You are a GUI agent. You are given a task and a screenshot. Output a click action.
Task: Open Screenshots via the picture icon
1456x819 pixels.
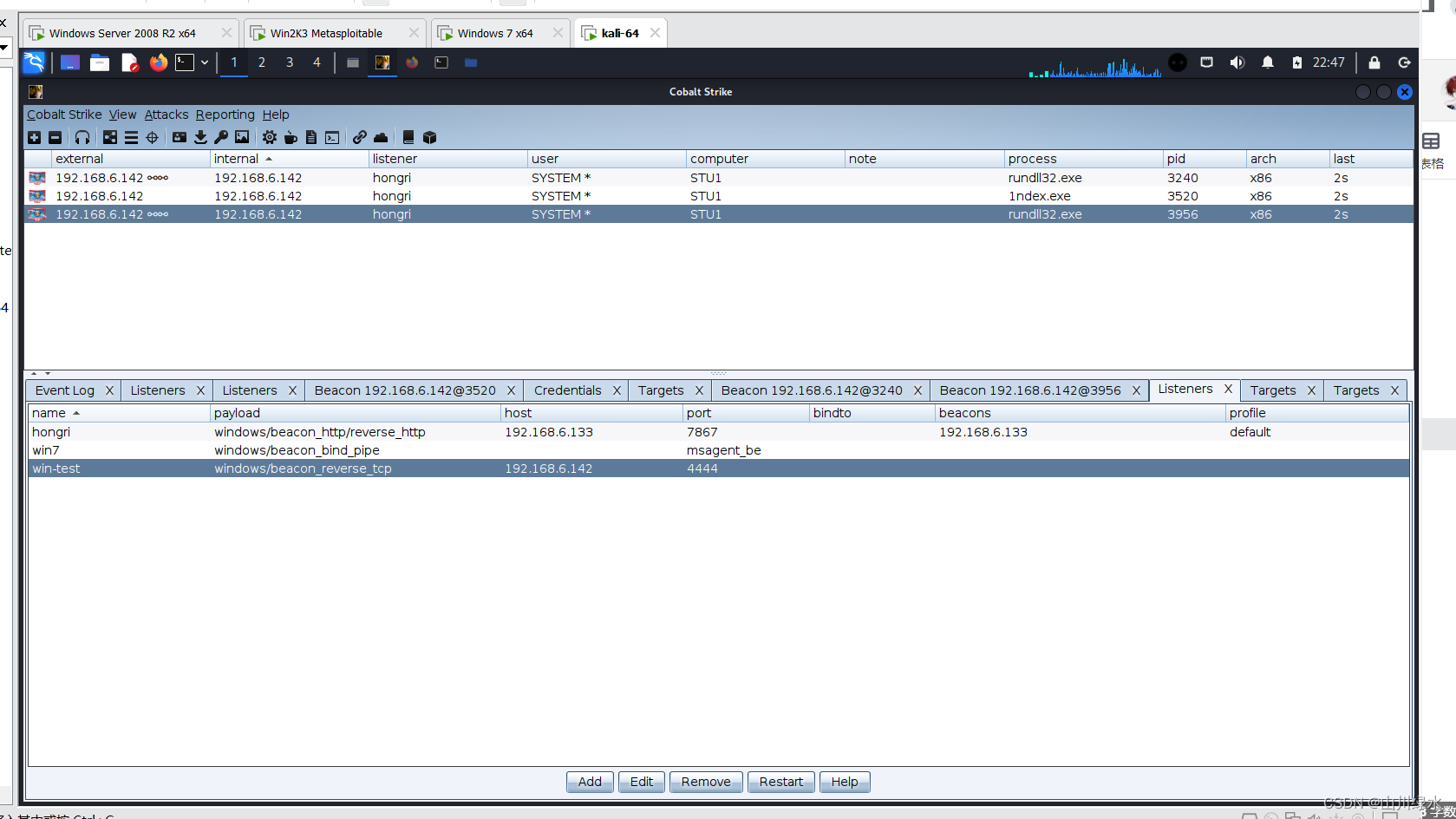coord(242,137)
